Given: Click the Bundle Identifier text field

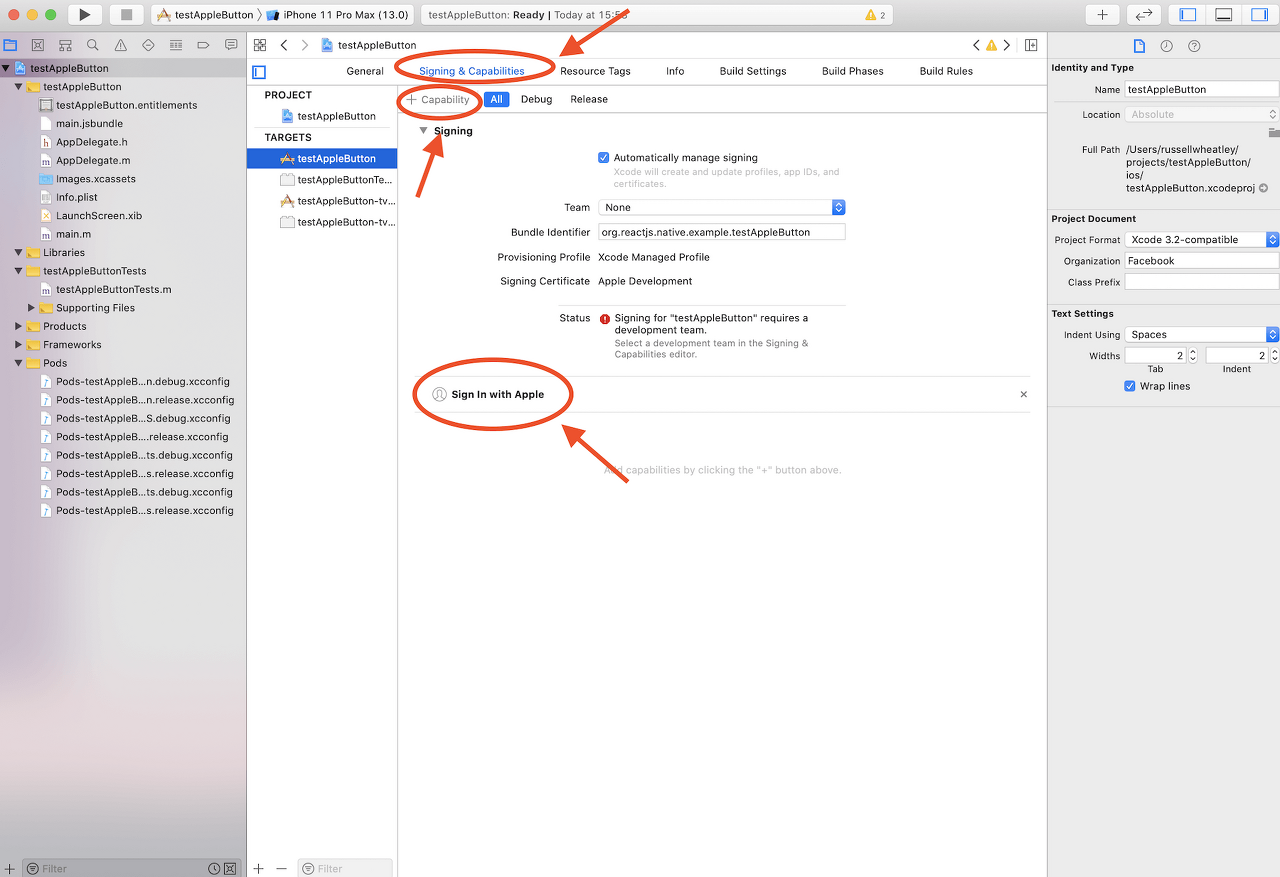Looking at the screenshot, I should click(x=721, y=232).
